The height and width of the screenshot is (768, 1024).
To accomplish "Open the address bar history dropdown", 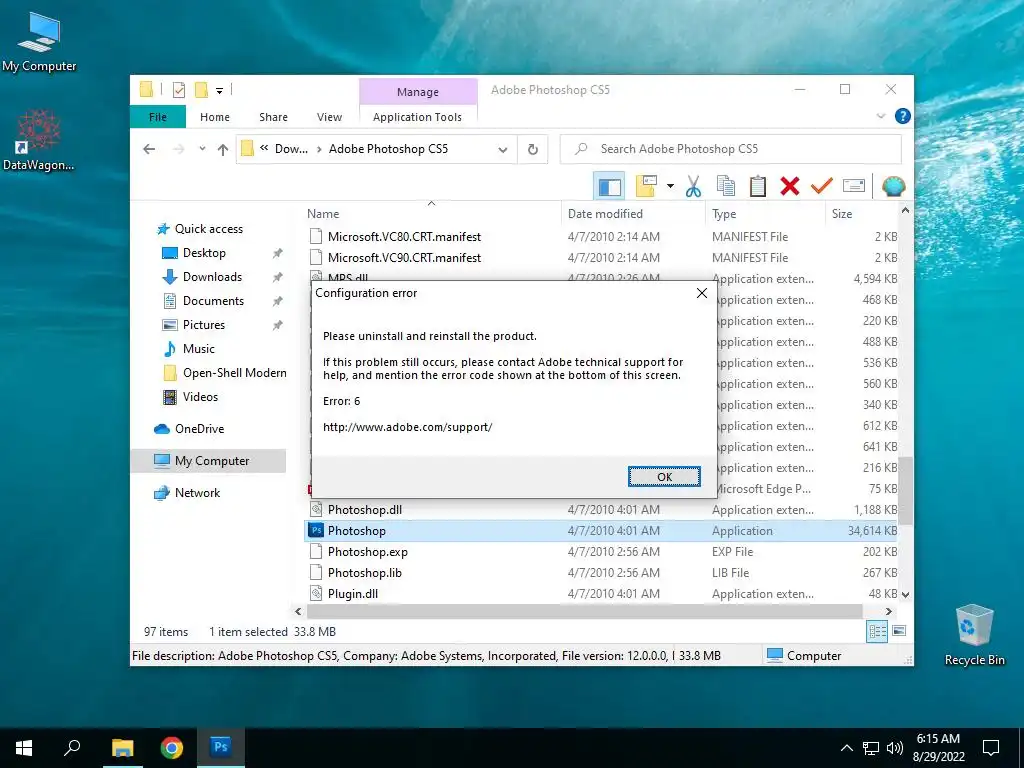I will 502,150.
